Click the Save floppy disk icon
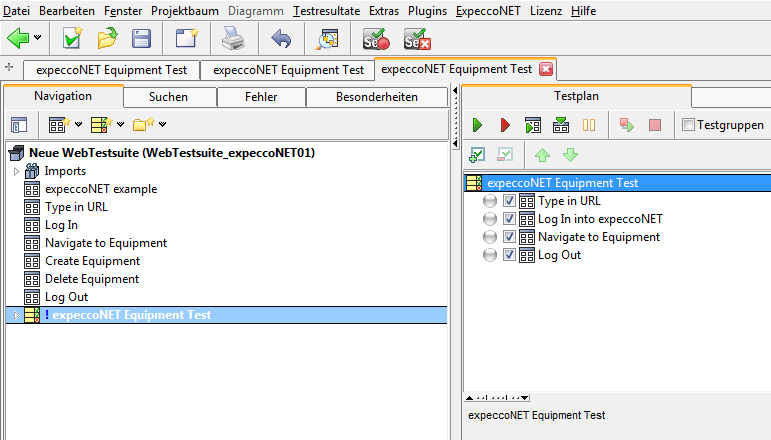The image size is (771, 440). [x=142, y=39]
